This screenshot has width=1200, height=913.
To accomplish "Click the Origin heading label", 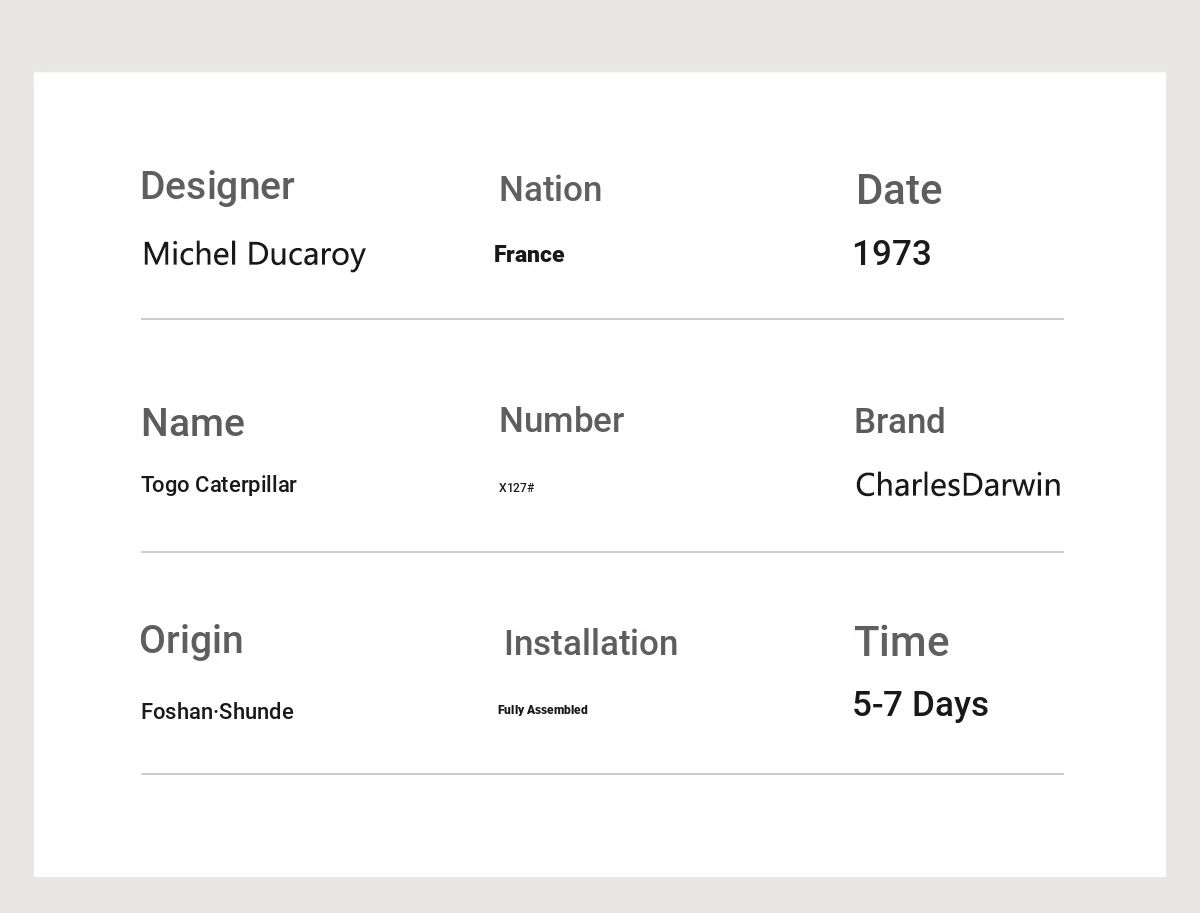I will (191, 640).
